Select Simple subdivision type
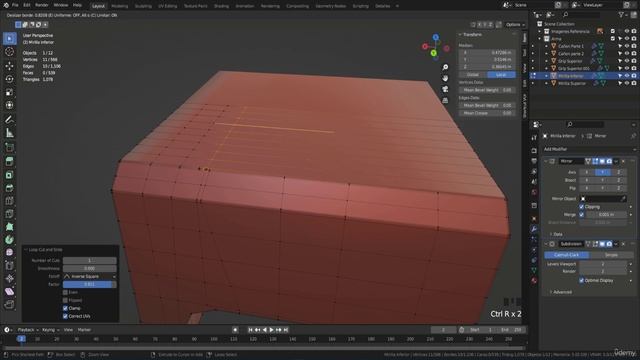The image size is (640, 360). pyautogui.click(x=611, y=255)
